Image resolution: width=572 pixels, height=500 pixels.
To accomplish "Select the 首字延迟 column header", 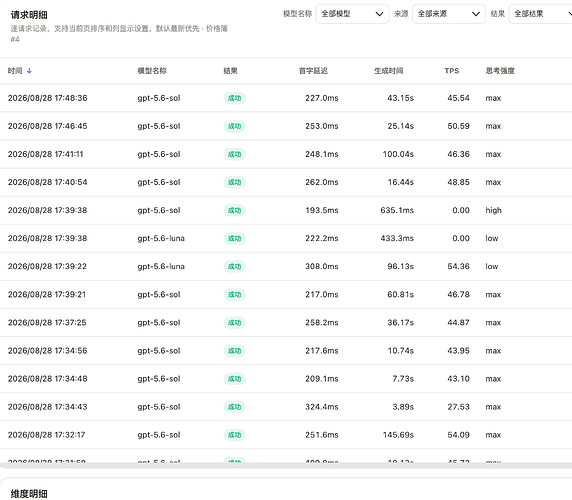I will coord(313,71).
